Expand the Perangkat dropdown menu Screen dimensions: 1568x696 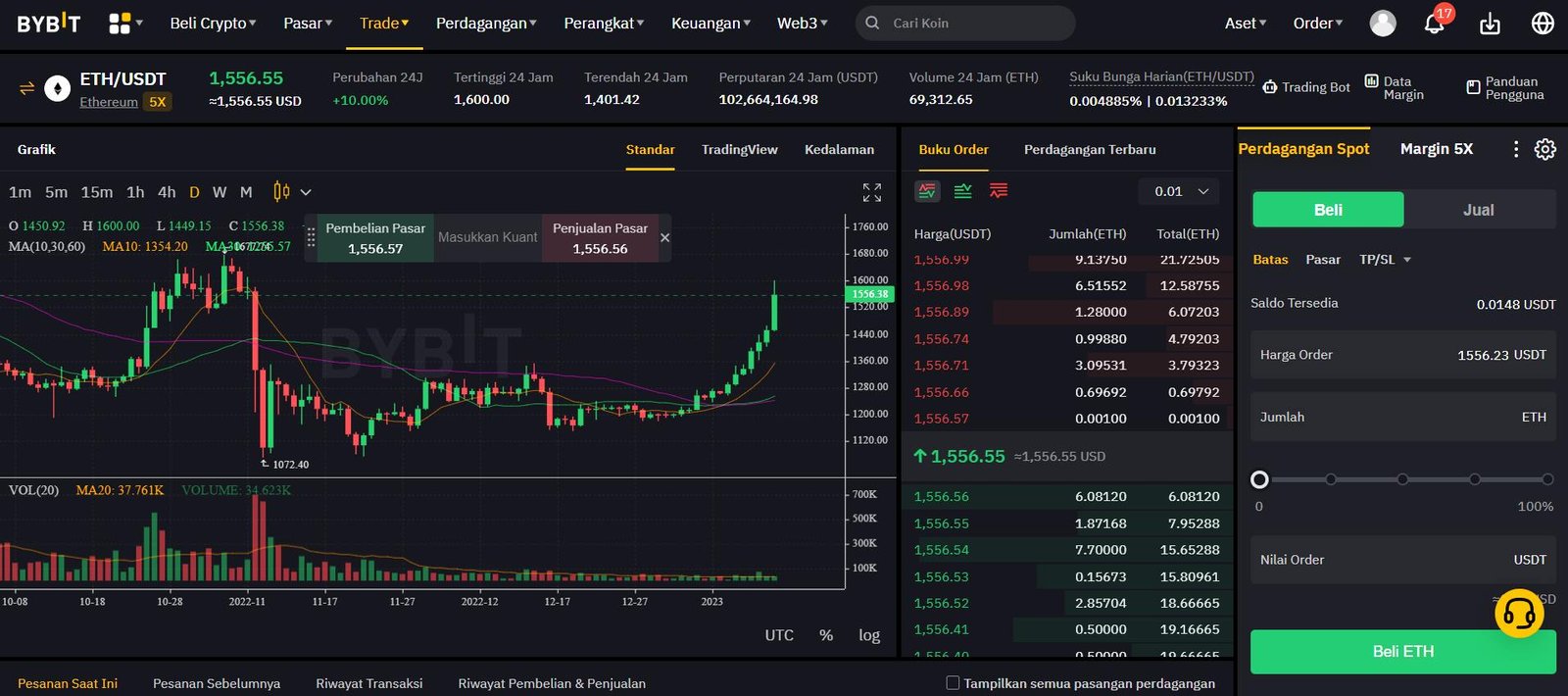click(x=604, y=23)
